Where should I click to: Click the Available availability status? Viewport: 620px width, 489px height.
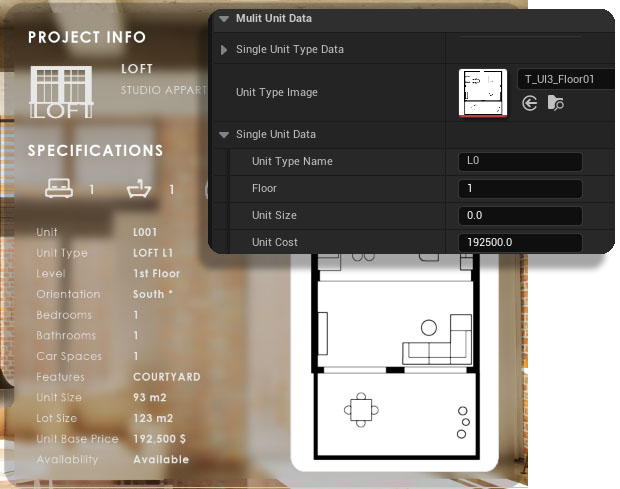(x=161, y=459)
